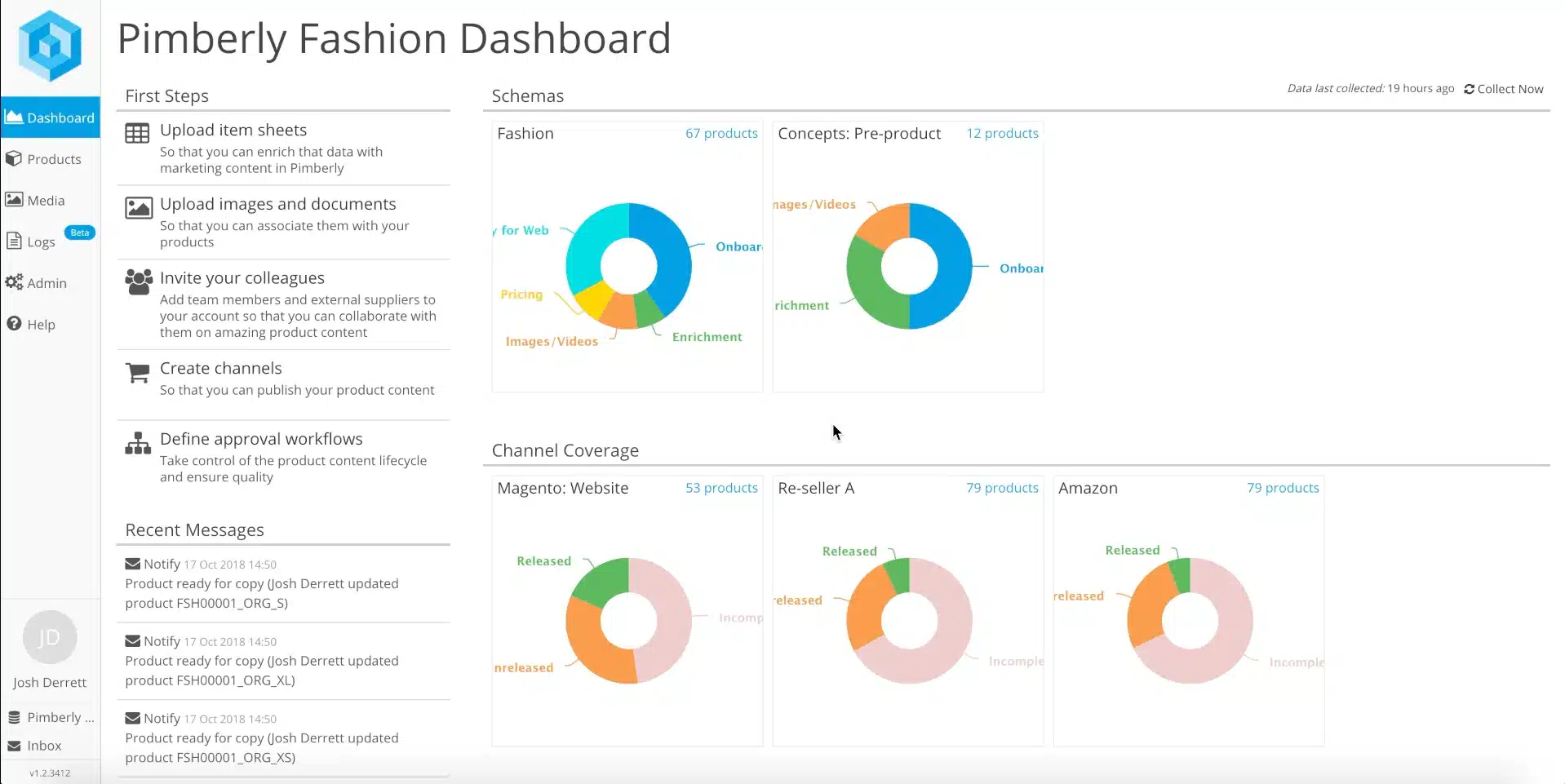
Task: Click the Create channels cart icon
Action: point(138,373)
